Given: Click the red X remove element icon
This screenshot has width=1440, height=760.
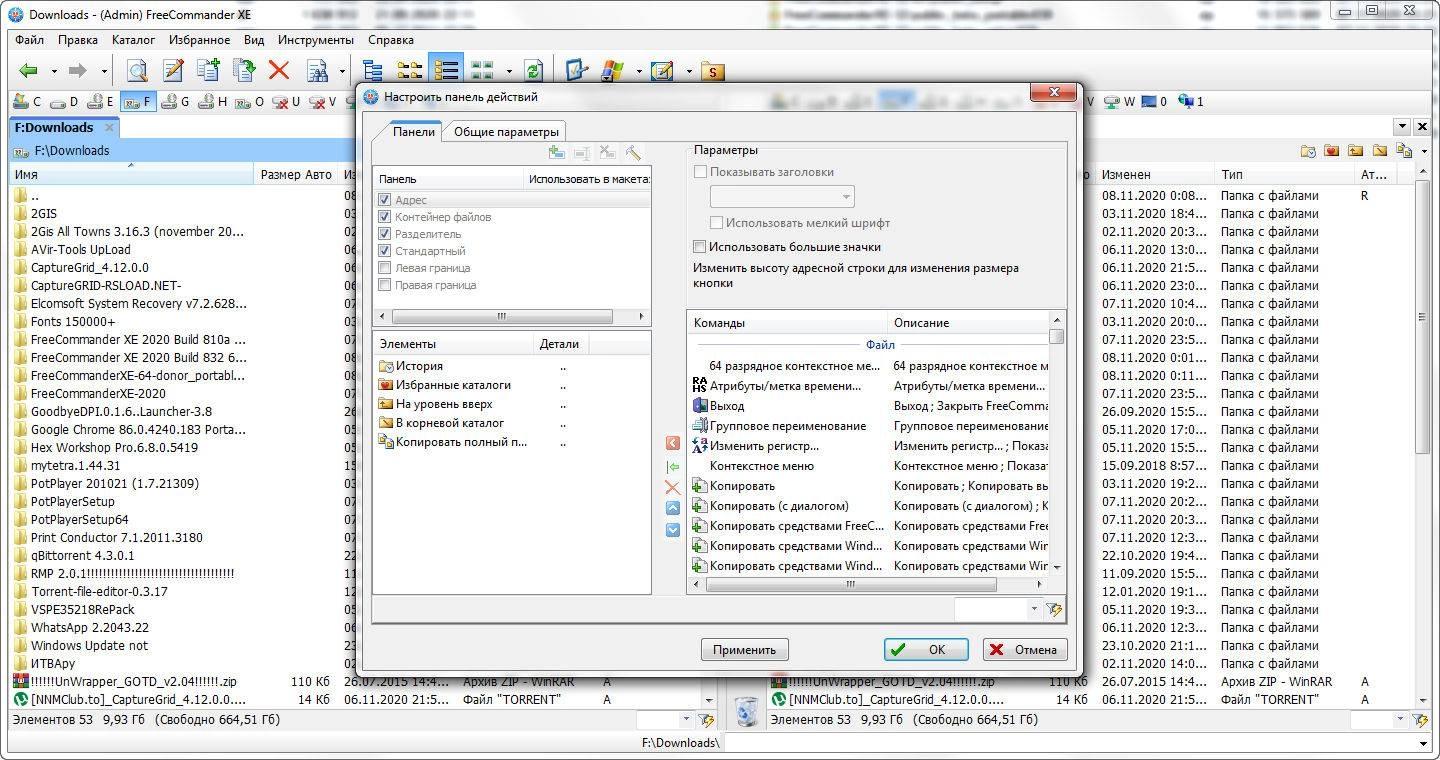Looking at the screenshot, I should point(672,488).
